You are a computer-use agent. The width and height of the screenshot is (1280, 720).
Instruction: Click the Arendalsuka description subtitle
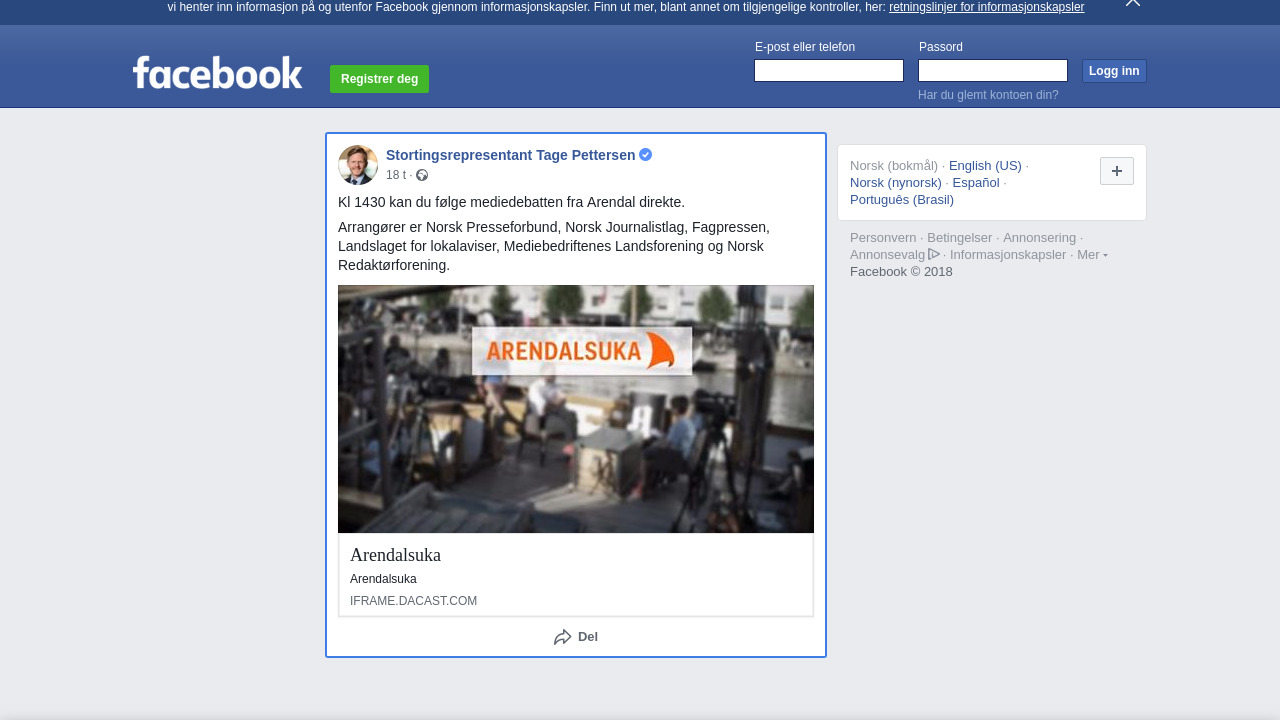pyautogui.click(x=383, y=579)
